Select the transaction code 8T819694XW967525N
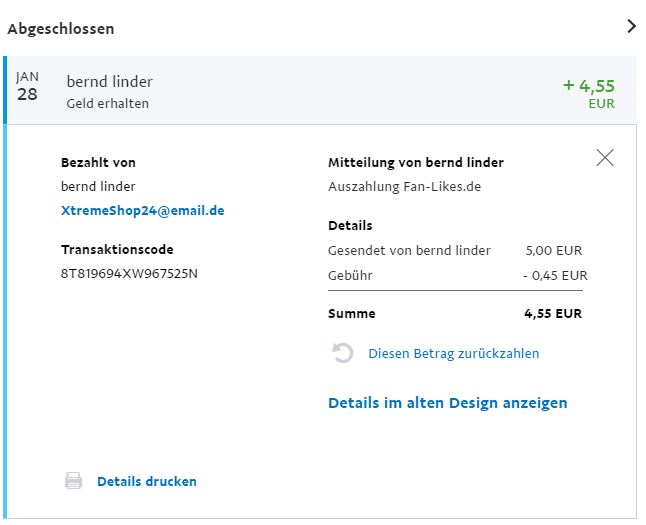 click(x=129, y=273)
